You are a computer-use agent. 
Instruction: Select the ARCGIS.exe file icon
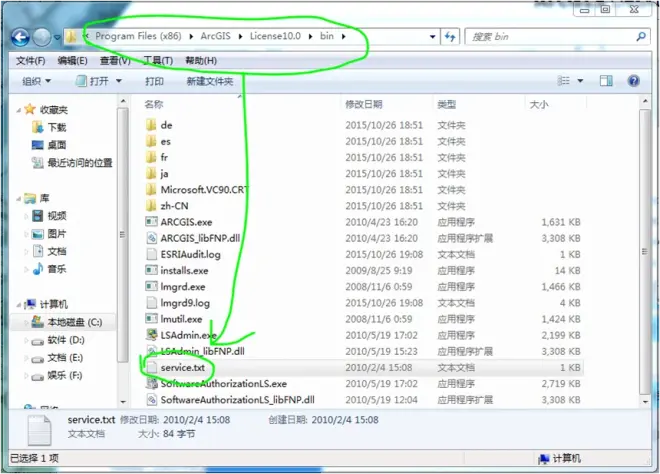coord(152,222)
